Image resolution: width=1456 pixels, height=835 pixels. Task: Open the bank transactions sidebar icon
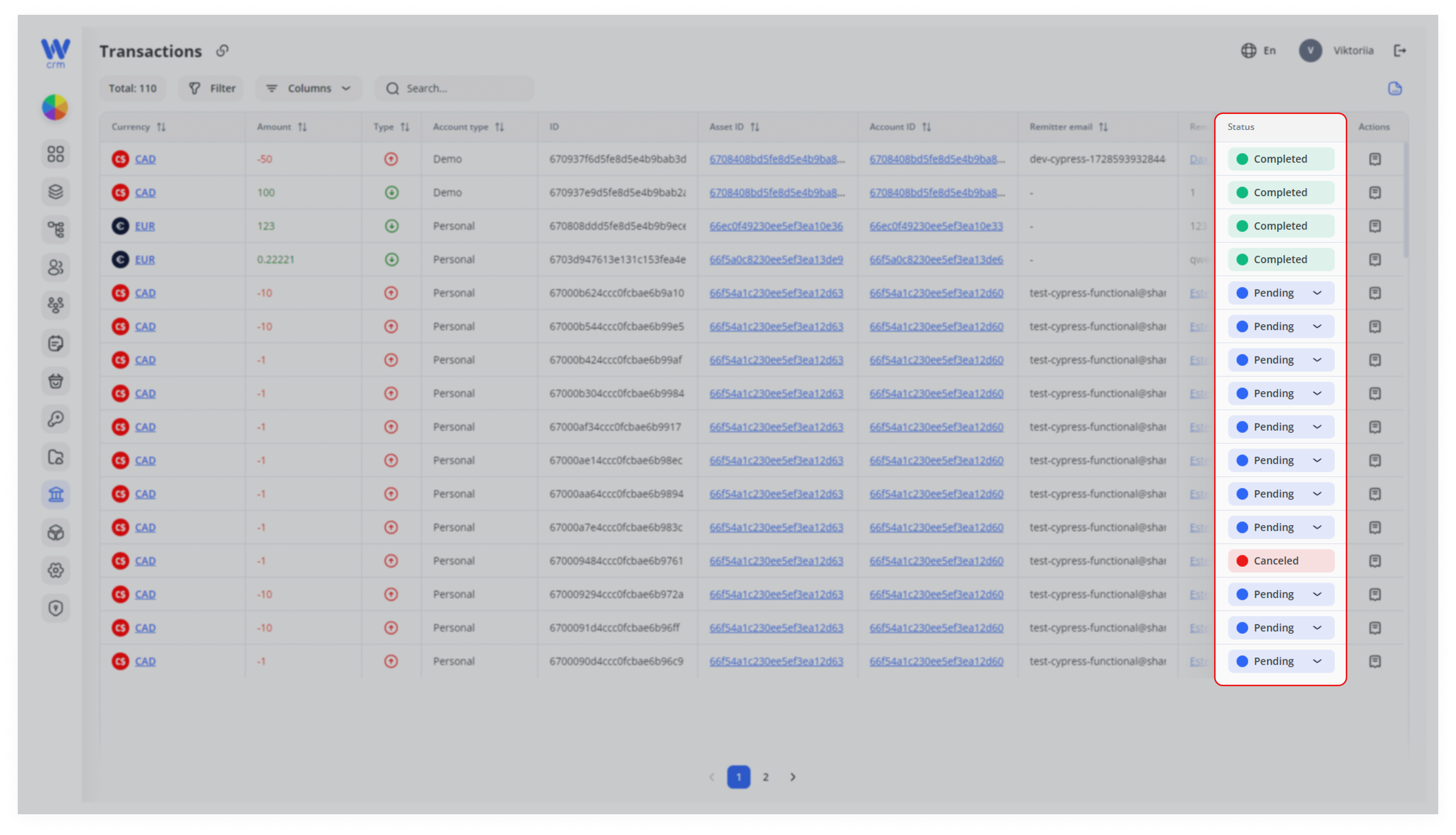click(55, 494)
